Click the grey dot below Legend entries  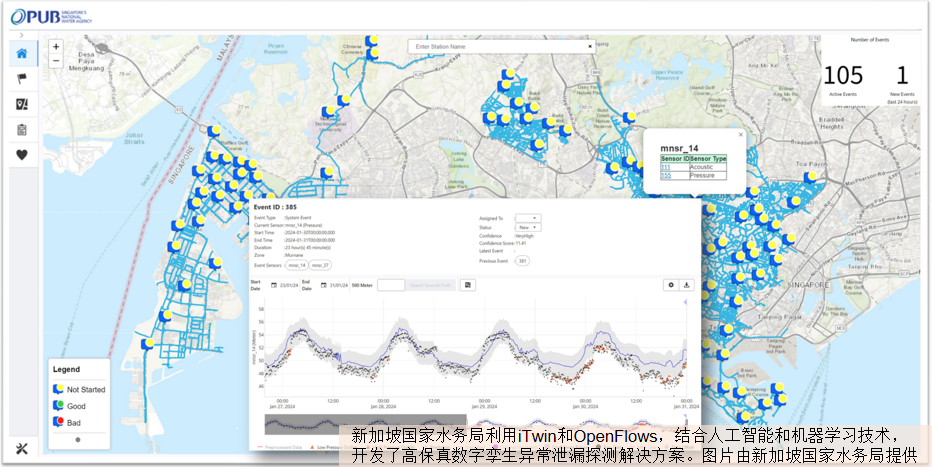click(x=78, y=440)
